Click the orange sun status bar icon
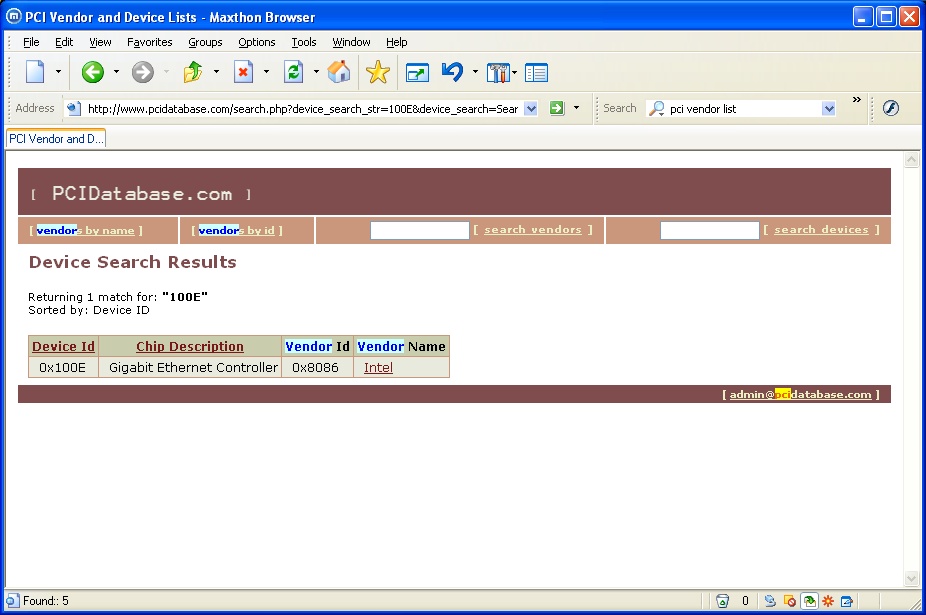 [x=828, y=601]
